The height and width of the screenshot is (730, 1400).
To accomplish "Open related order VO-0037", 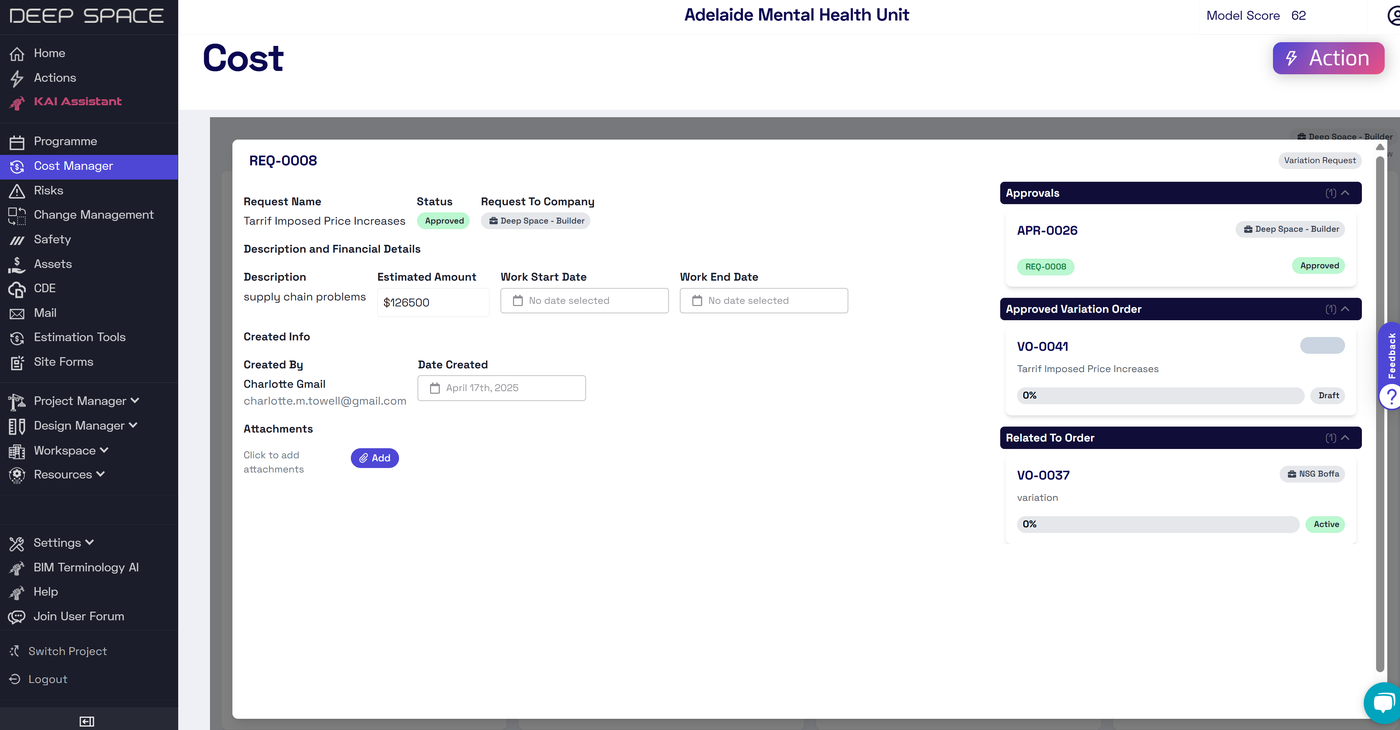I will (x=1180, y=499).
